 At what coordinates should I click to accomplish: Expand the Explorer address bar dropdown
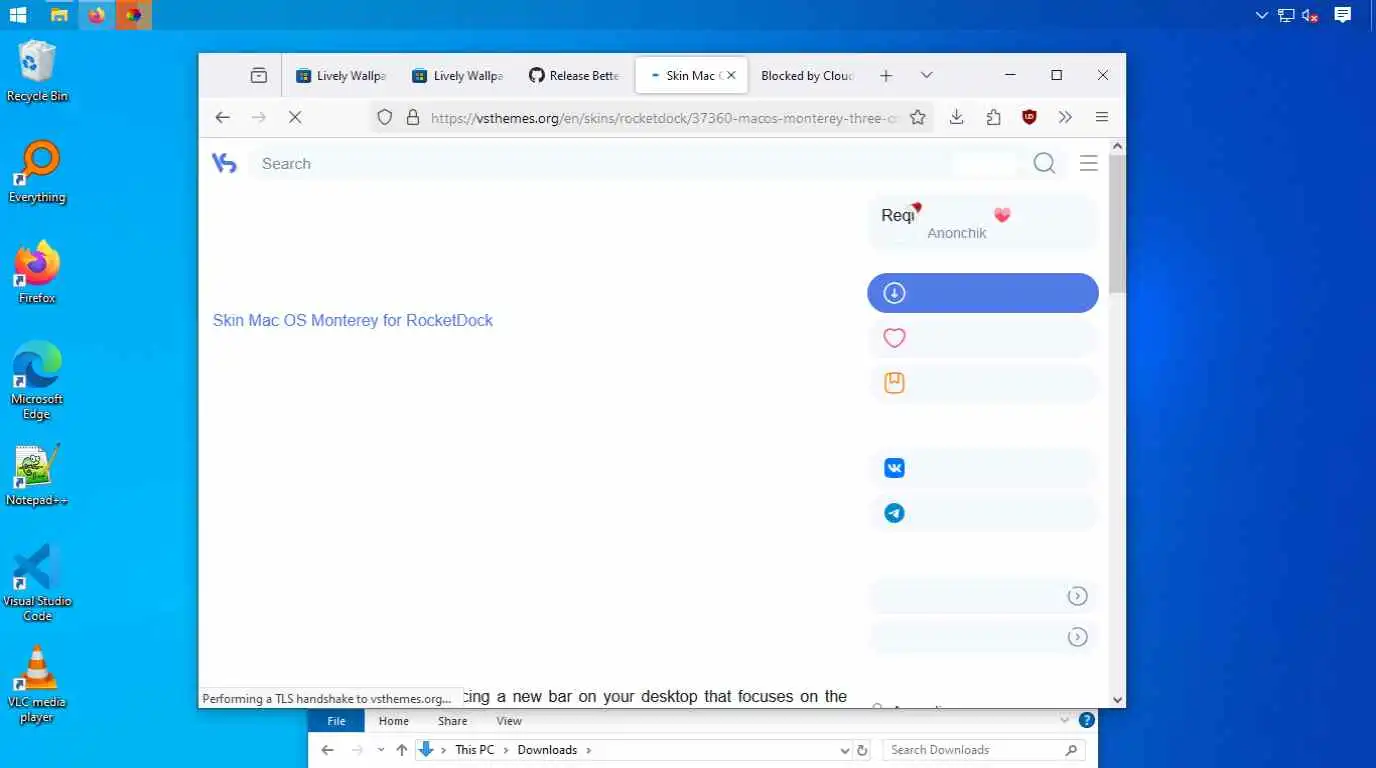845,750
